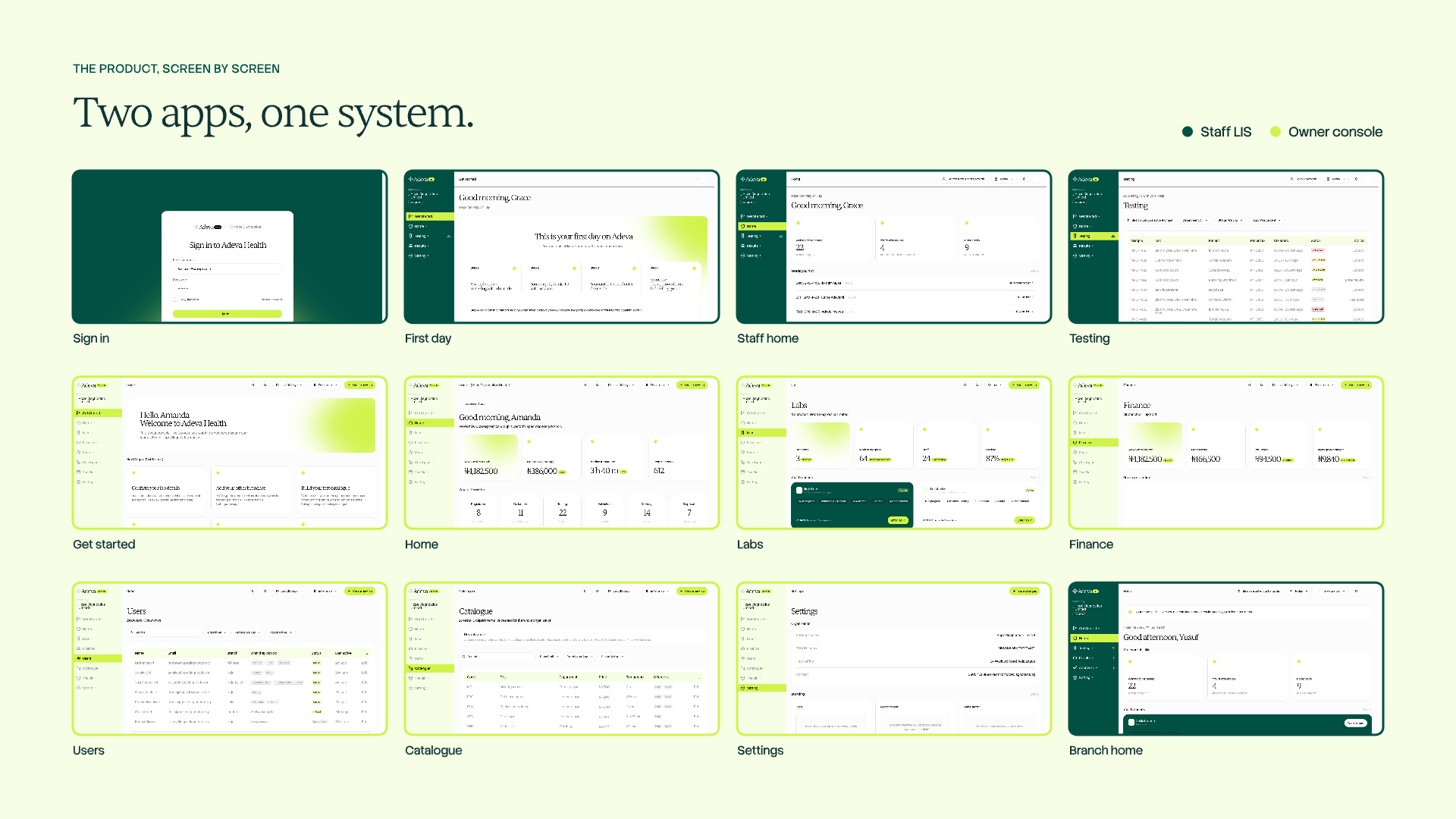Open the Staff home screen thumbnail
1456x819 pixels.
894,246
